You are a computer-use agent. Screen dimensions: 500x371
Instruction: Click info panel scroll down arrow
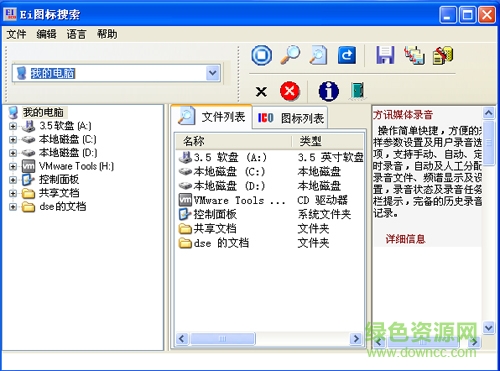pyautogui.click(x=488, y=327)
